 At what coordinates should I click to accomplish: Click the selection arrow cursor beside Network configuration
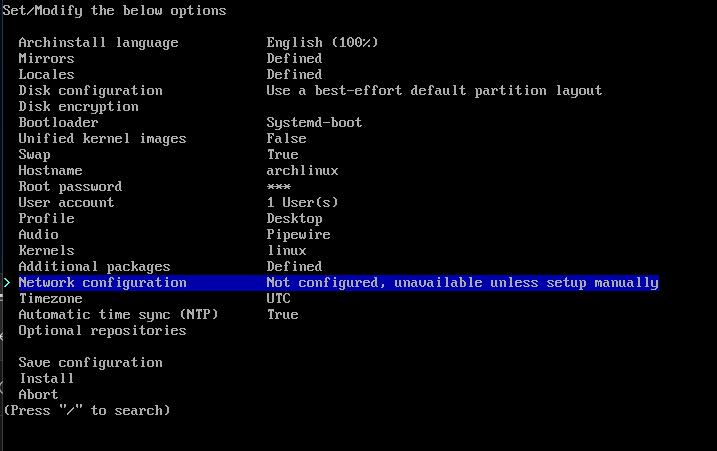(7, 283)
